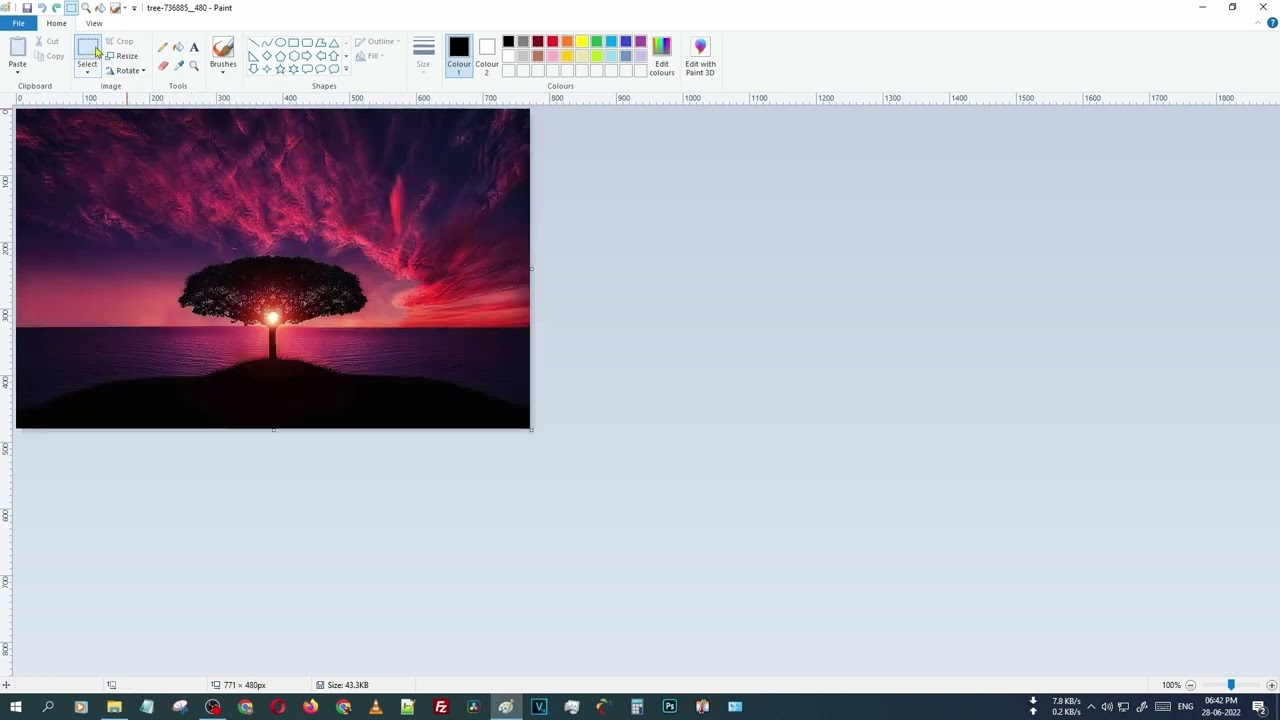The image size is (1280, 720).
Task: Pick the Diamond shape
Action: click(x=266, y=56)
